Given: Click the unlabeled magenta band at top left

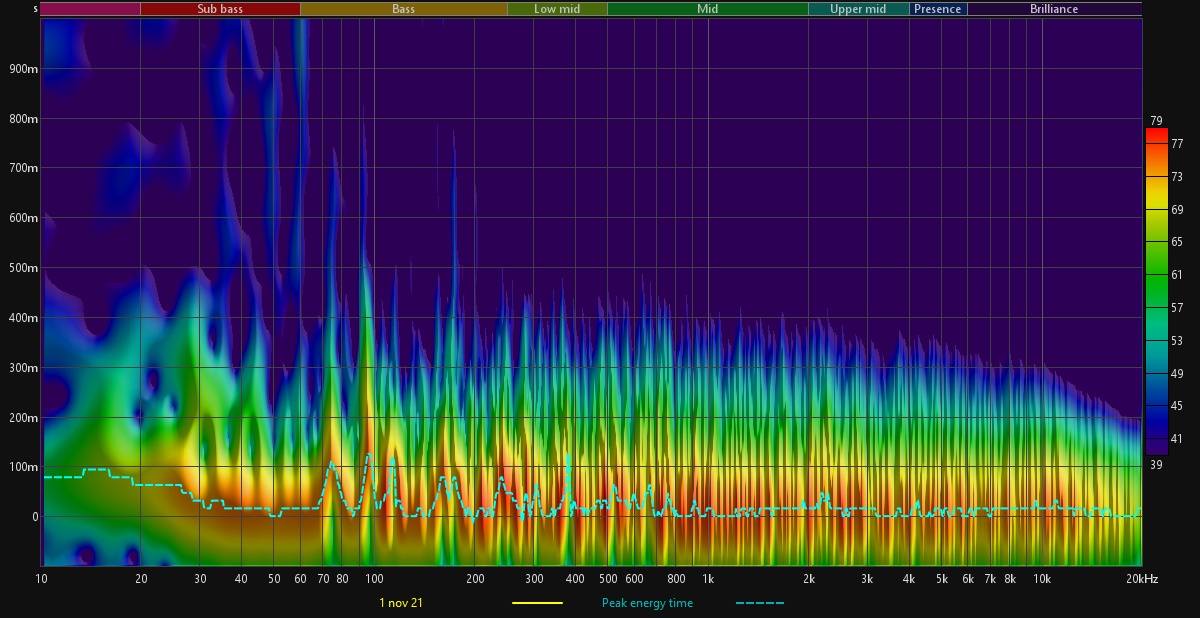Looking at the screenshot, I should click(x=90, y=9).
